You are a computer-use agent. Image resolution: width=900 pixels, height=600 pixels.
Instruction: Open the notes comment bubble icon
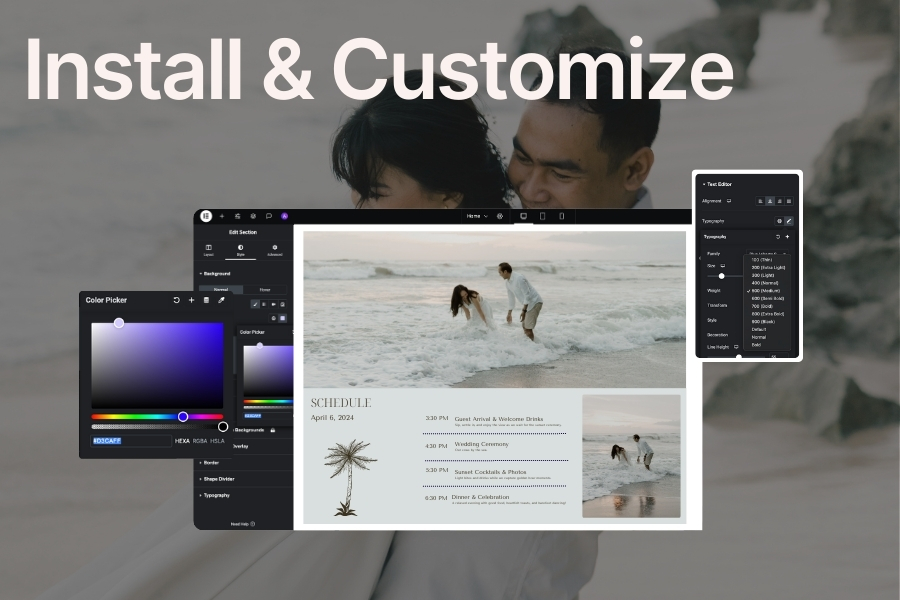[269, 216]
